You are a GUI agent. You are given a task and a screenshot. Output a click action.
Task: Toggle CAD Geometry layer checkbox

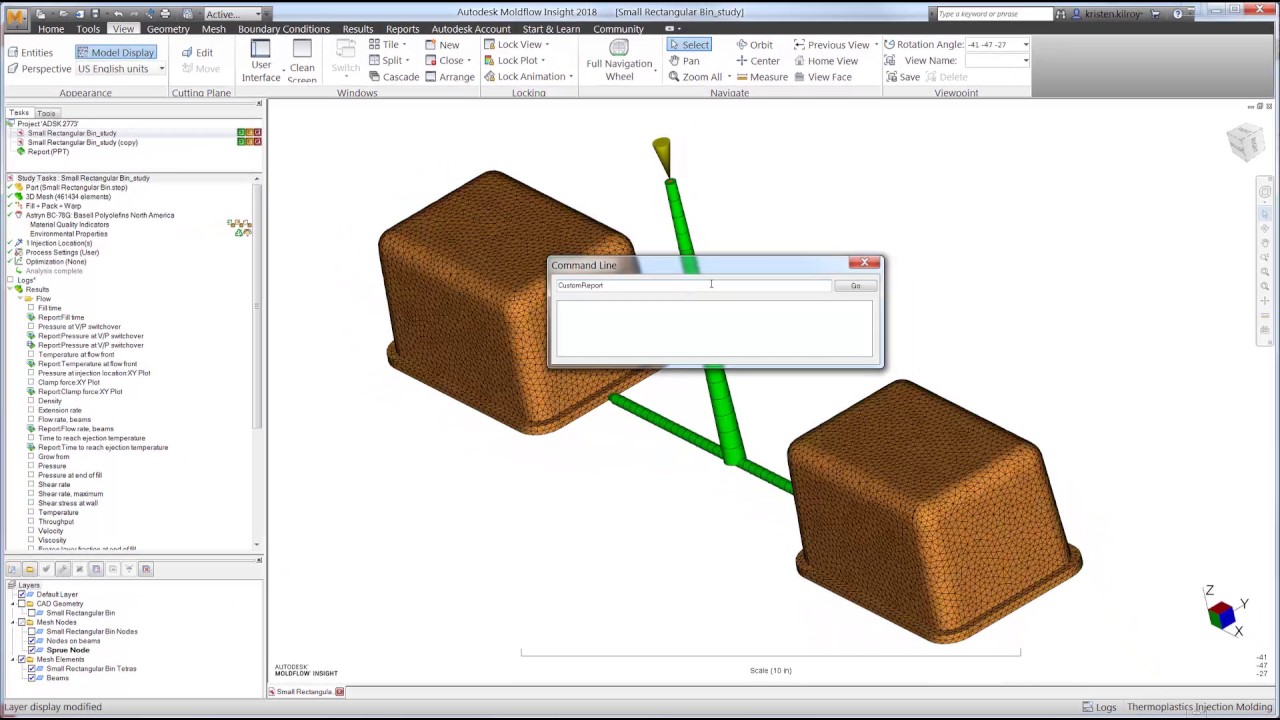click(21, 604)
